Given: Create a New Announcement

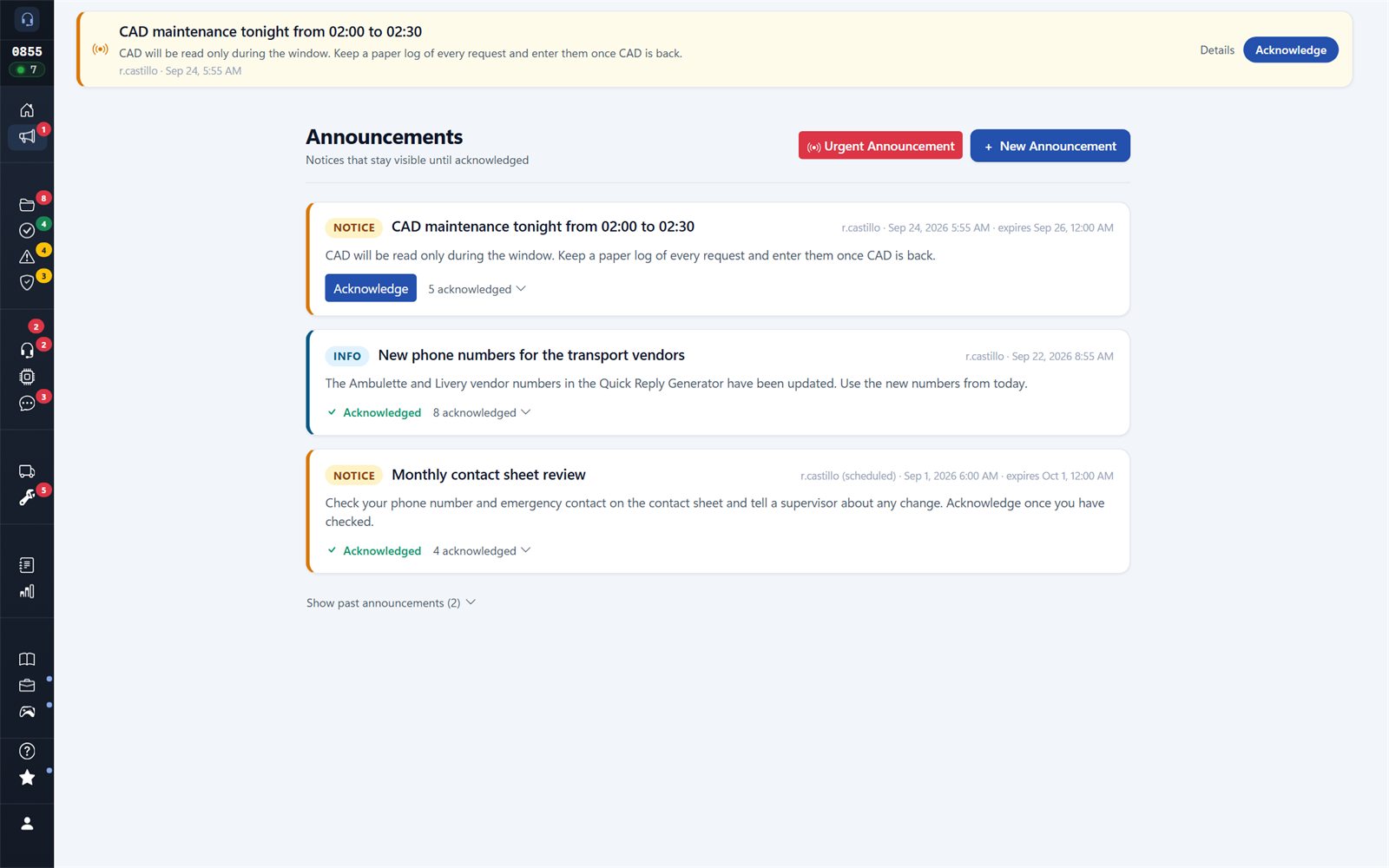Looking at the screenshot, I should click(1050, 146).
